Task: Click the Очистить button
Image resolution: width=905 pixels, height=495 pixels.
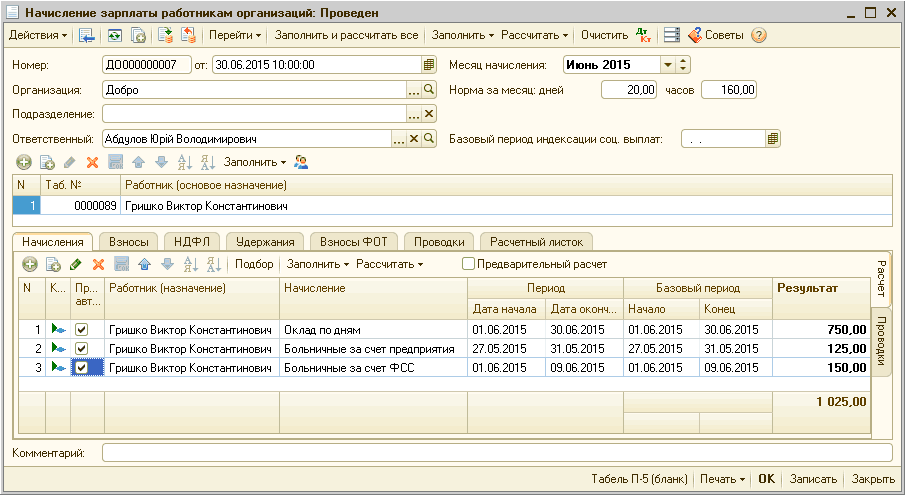Action: tap(604, 35)
